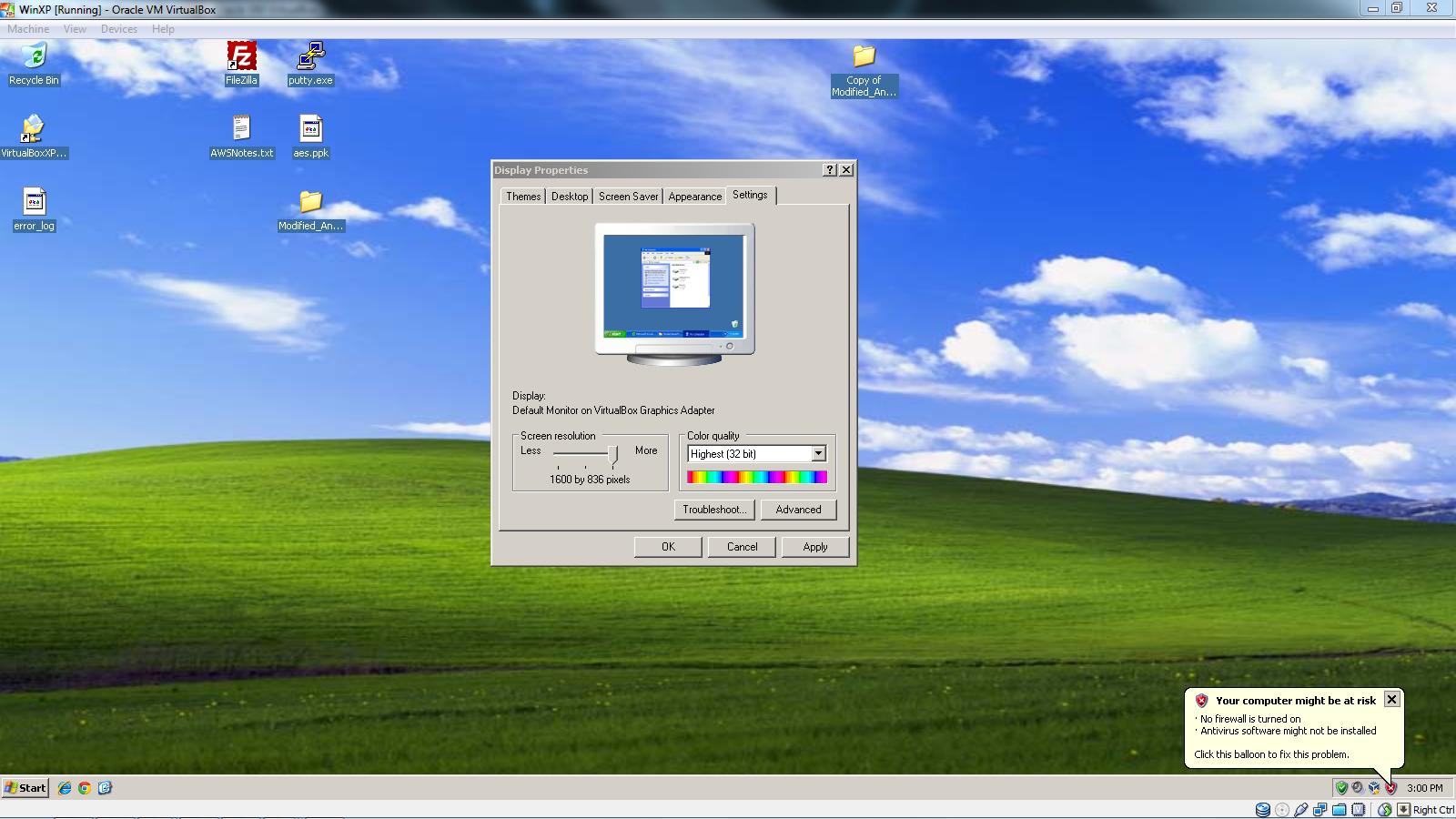Image resolution: width=1456 pixels, height=819 pixels.
Task: Switch to the Screen Saver tab
Action: [x=628, y=196]
